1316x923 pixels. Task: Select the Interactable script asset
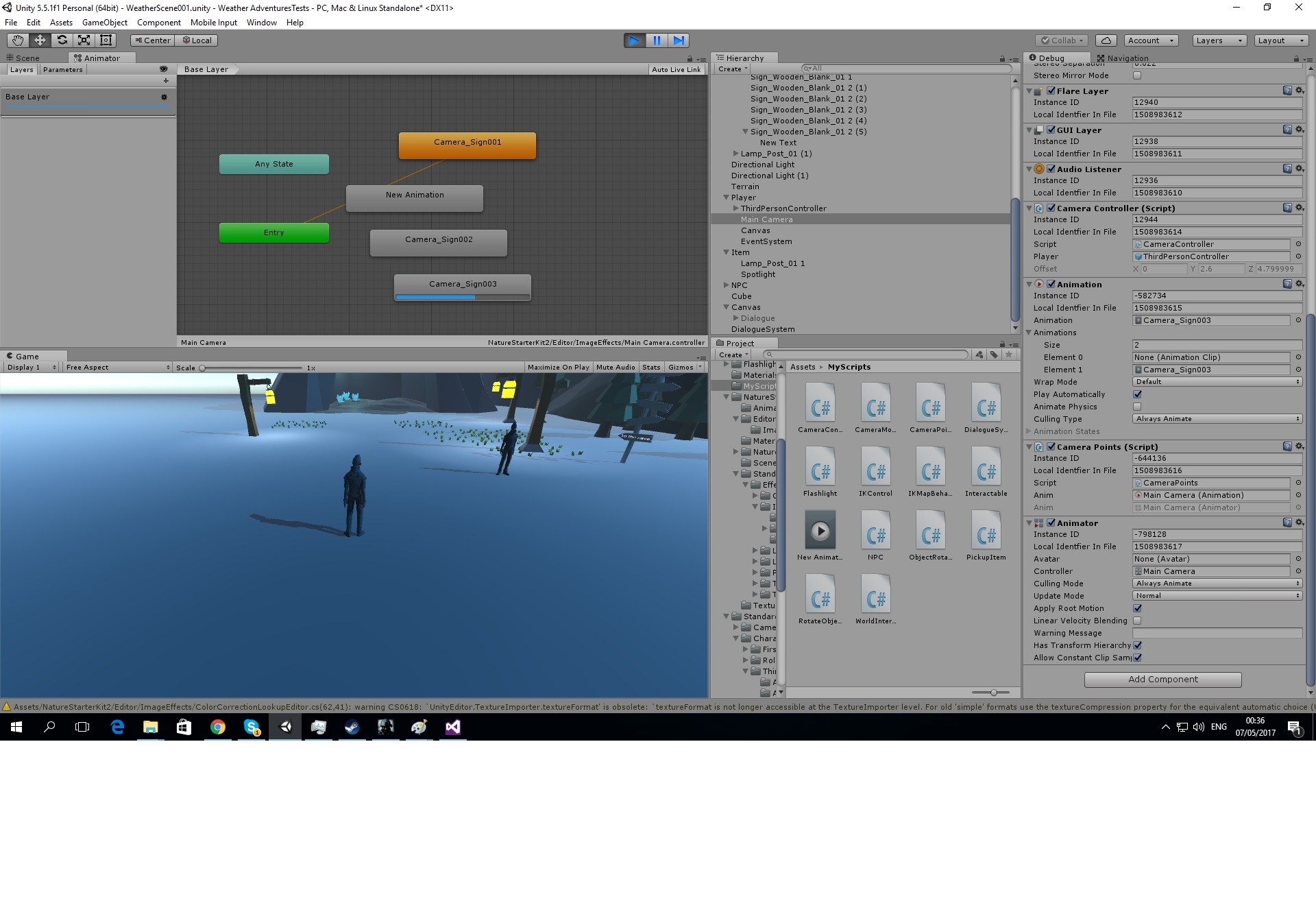coord(986,472)
